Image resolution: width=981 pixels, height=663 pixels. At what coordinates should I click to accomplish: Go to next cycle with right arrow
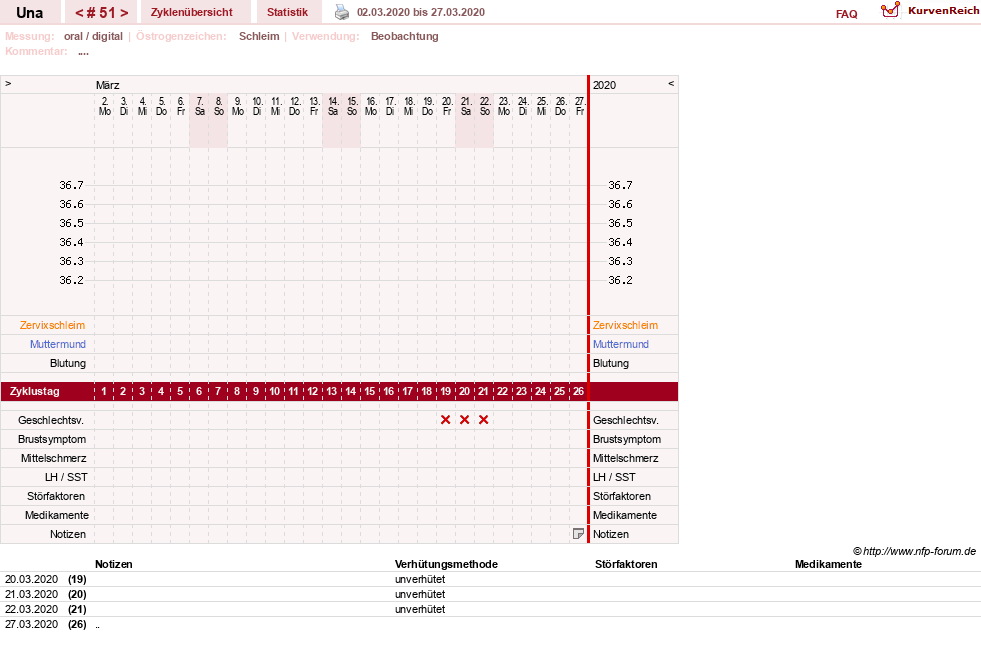pos(124,13)
